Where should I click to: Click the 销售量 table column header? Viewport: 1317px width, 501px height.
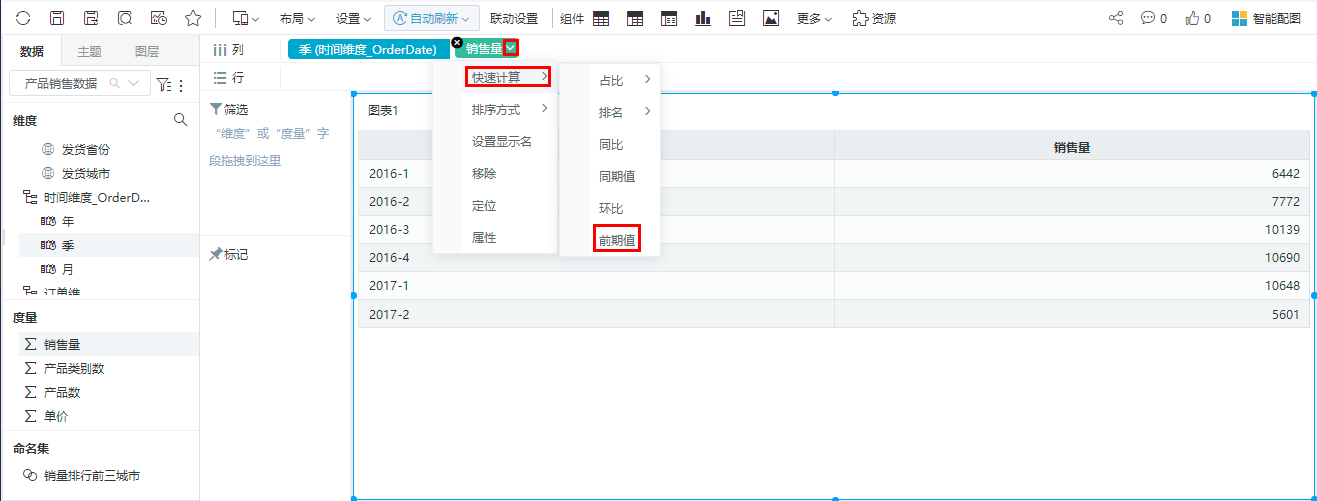pyautogui.click(x=1071, y=147)
